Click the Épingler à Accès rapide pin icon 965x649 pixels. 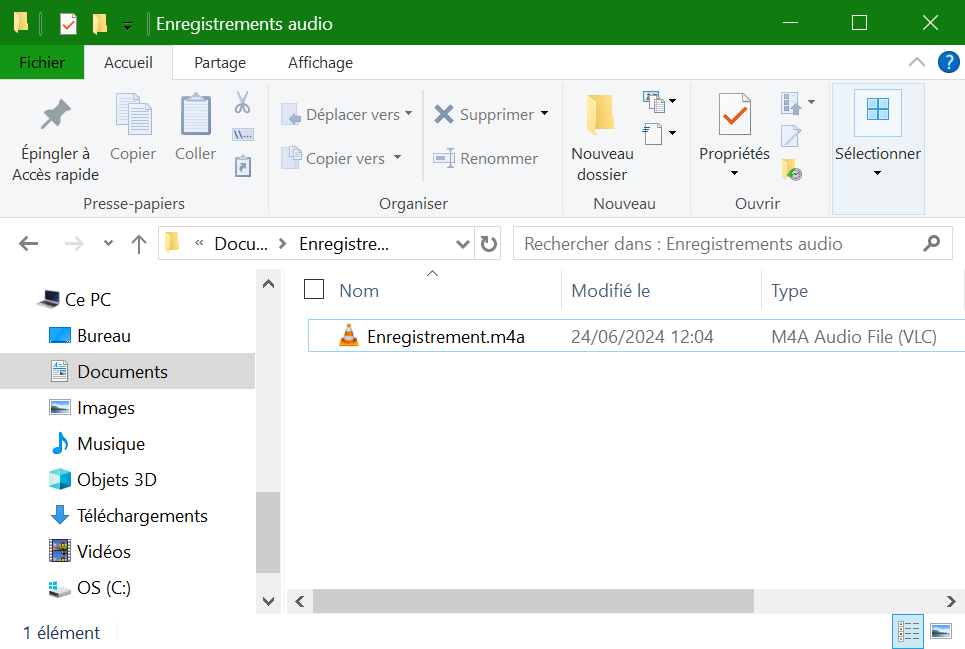pos(55,115)
